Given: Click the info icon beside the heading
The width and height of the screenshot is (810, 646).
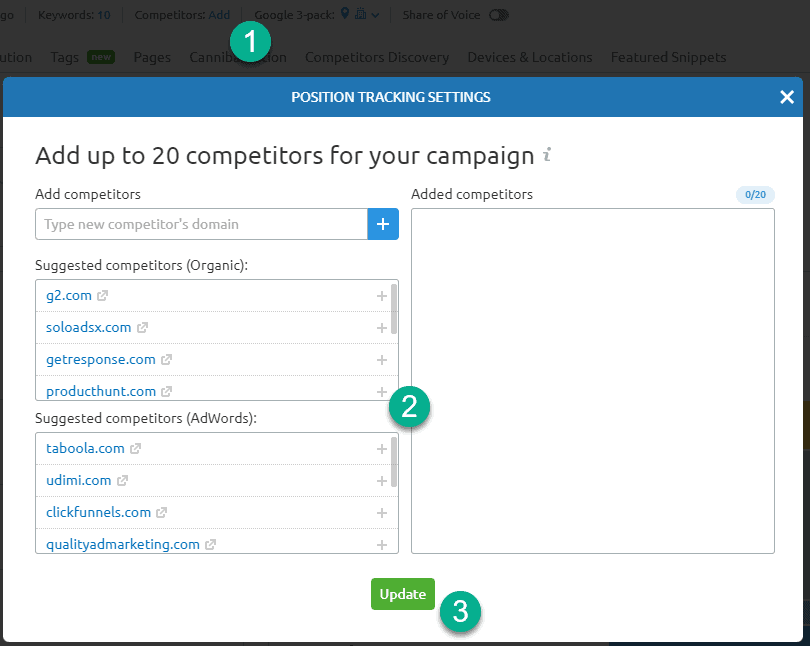Looking at the screenshot, I should (x=547, y=154).
